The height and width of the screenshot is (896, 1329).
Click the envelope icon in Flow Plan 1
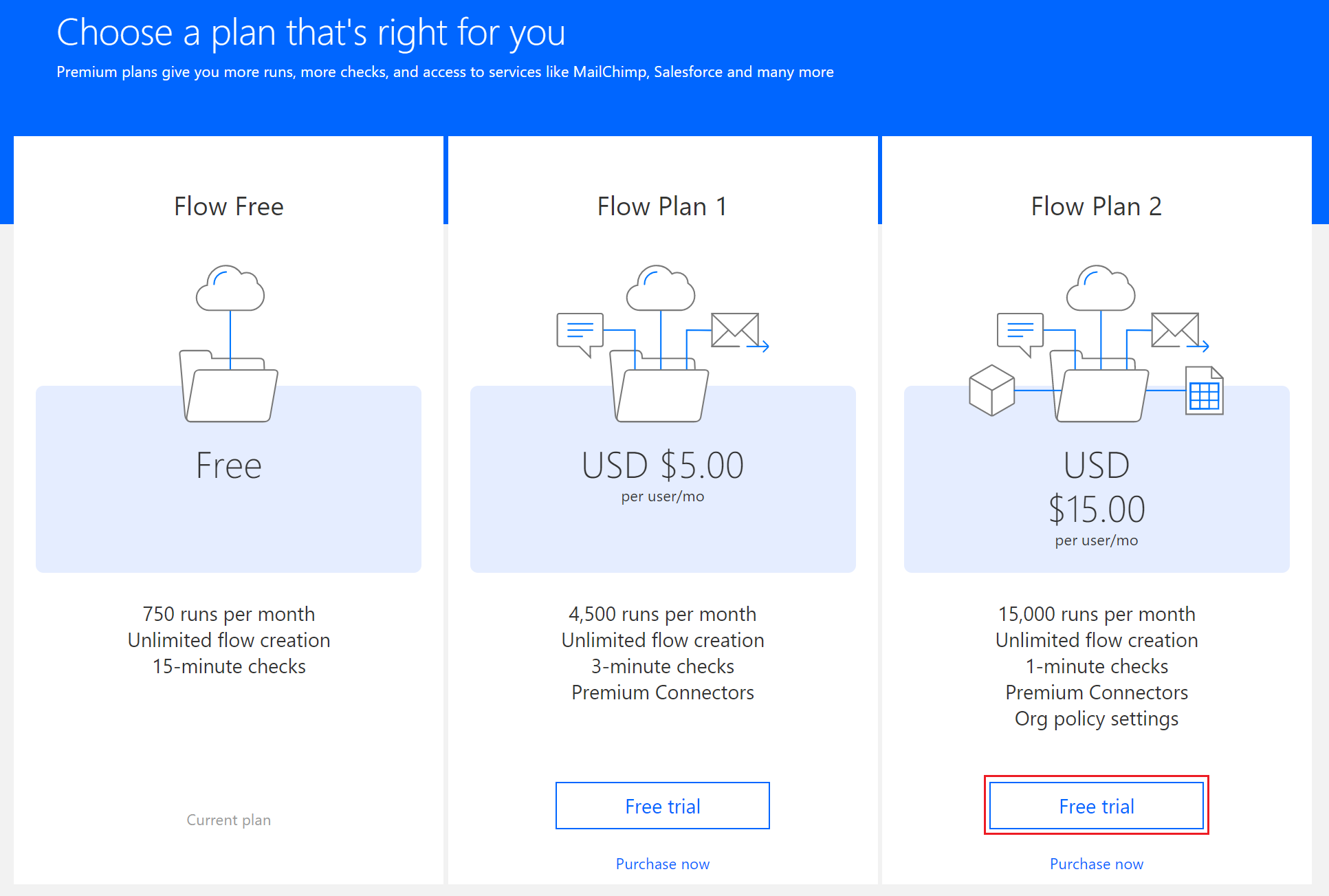pos(735,330)
